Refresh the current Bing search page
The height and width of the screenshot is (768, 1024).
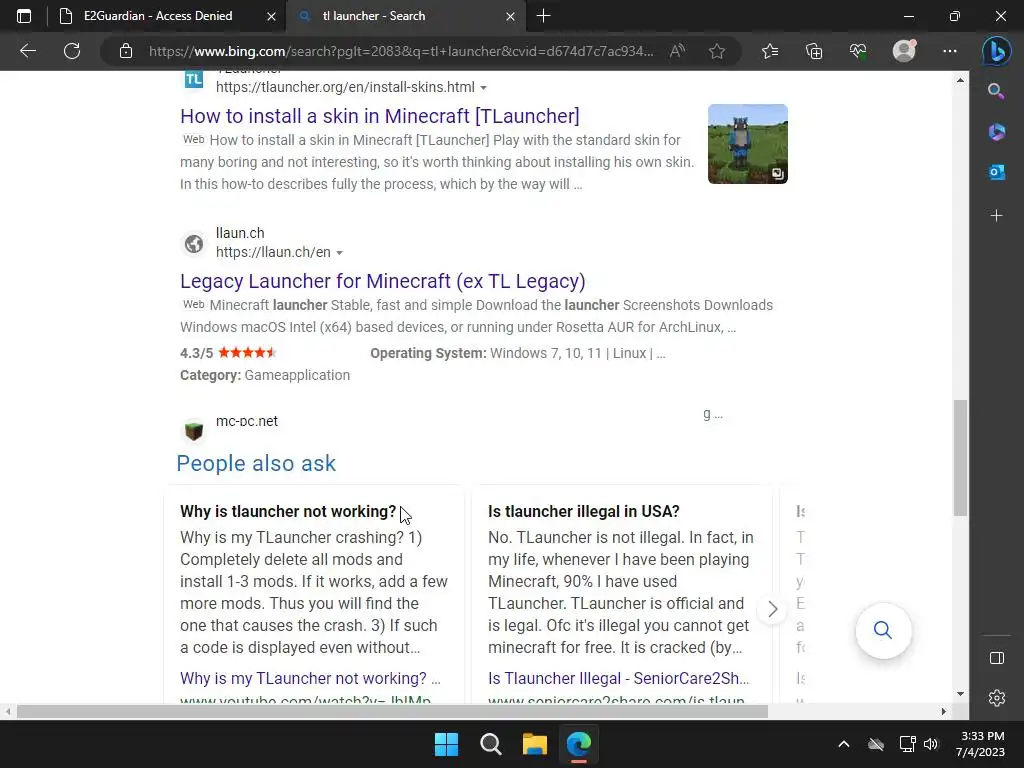pos(72,51)
